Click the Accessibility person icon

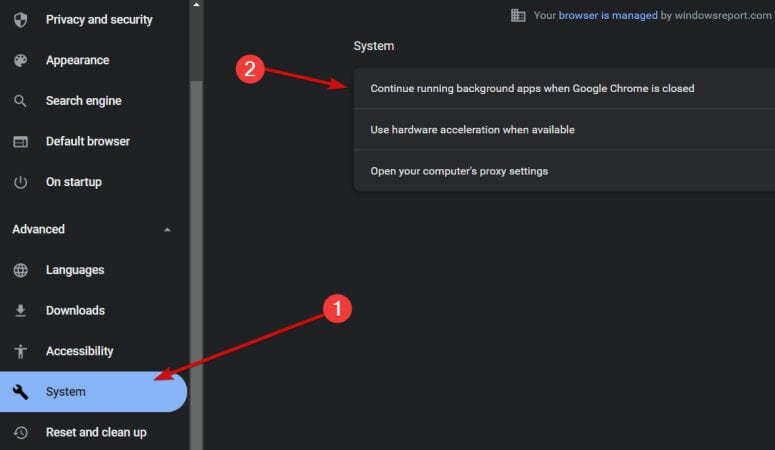20,351
